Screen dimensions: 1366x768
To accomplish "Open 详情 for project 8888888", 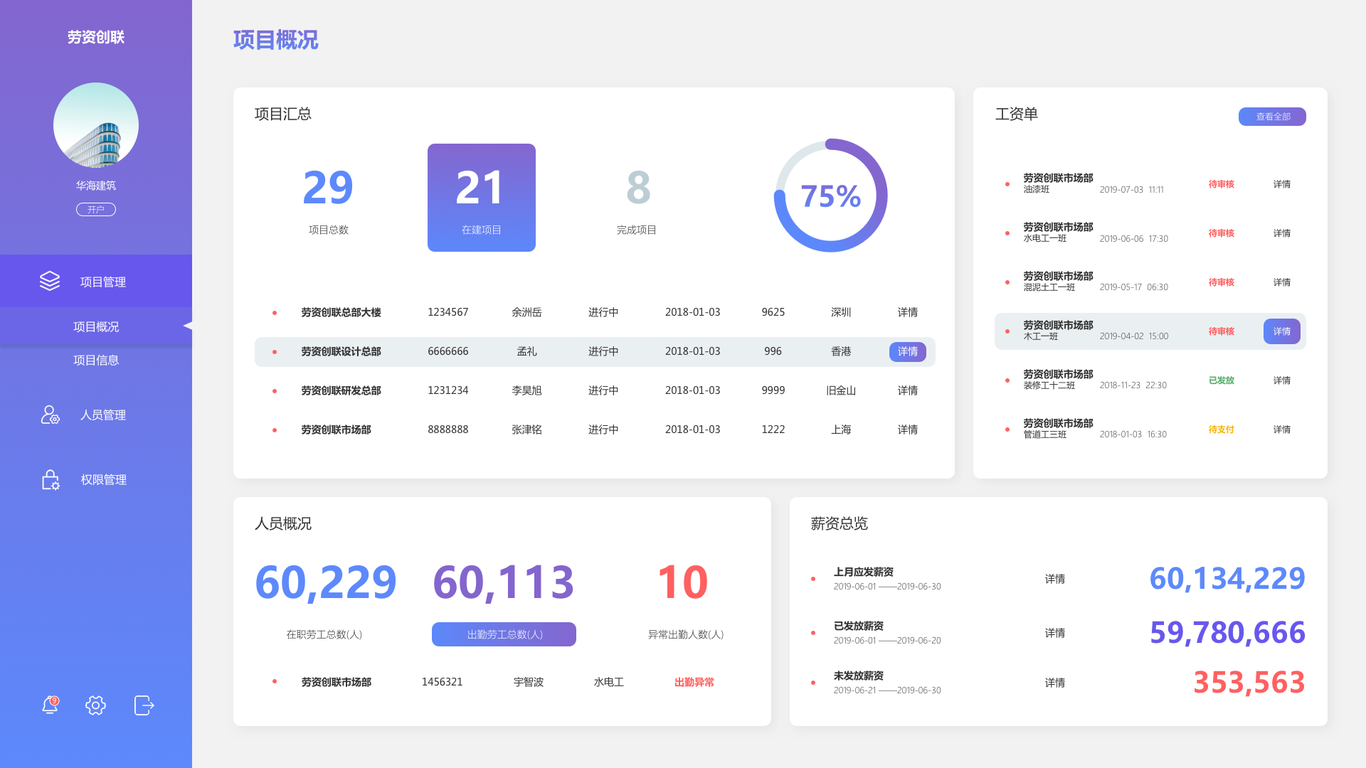I will pos(907,429).
